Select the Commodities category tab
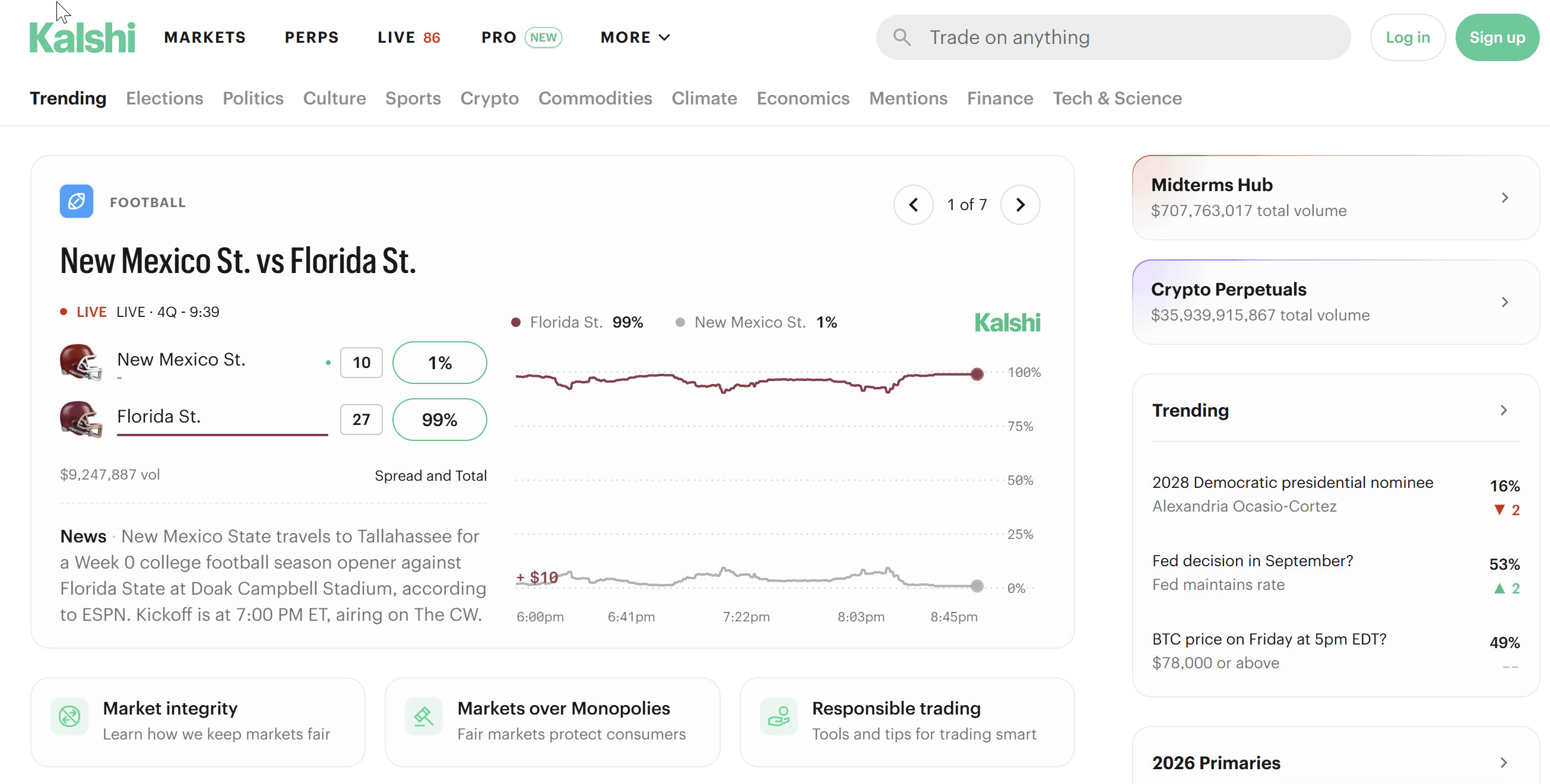The image size is (1550, 784). tap(595, 98)
